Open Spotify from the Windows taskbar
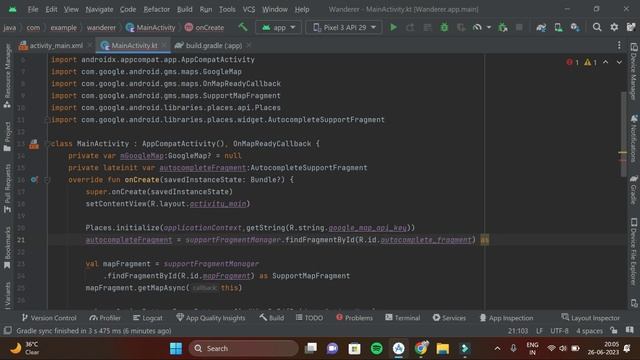Image resolution: width=640 pixels, height=360 pixels. pos(376,348)
